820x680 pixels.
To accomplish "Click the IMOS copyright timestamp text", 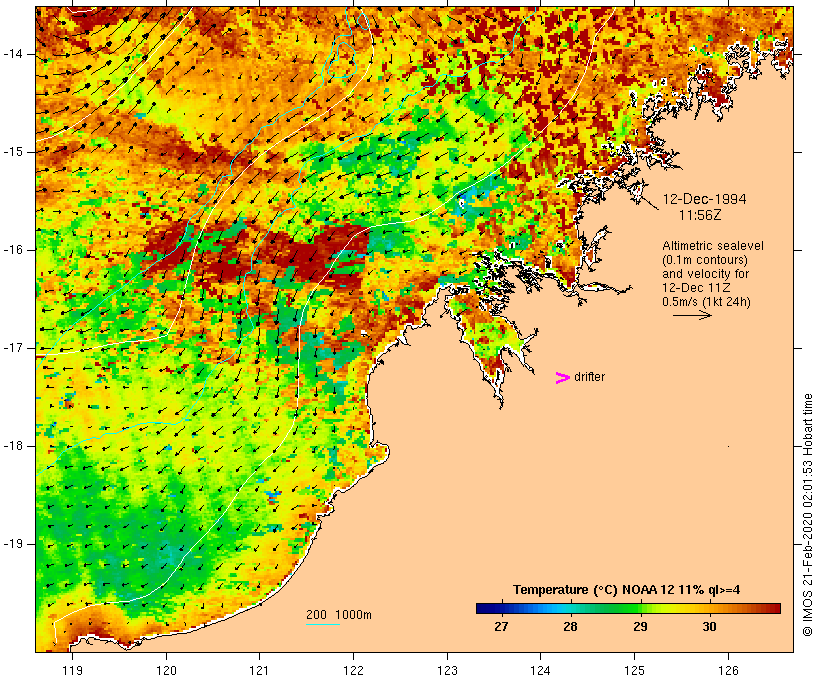I will click(807, 515).
